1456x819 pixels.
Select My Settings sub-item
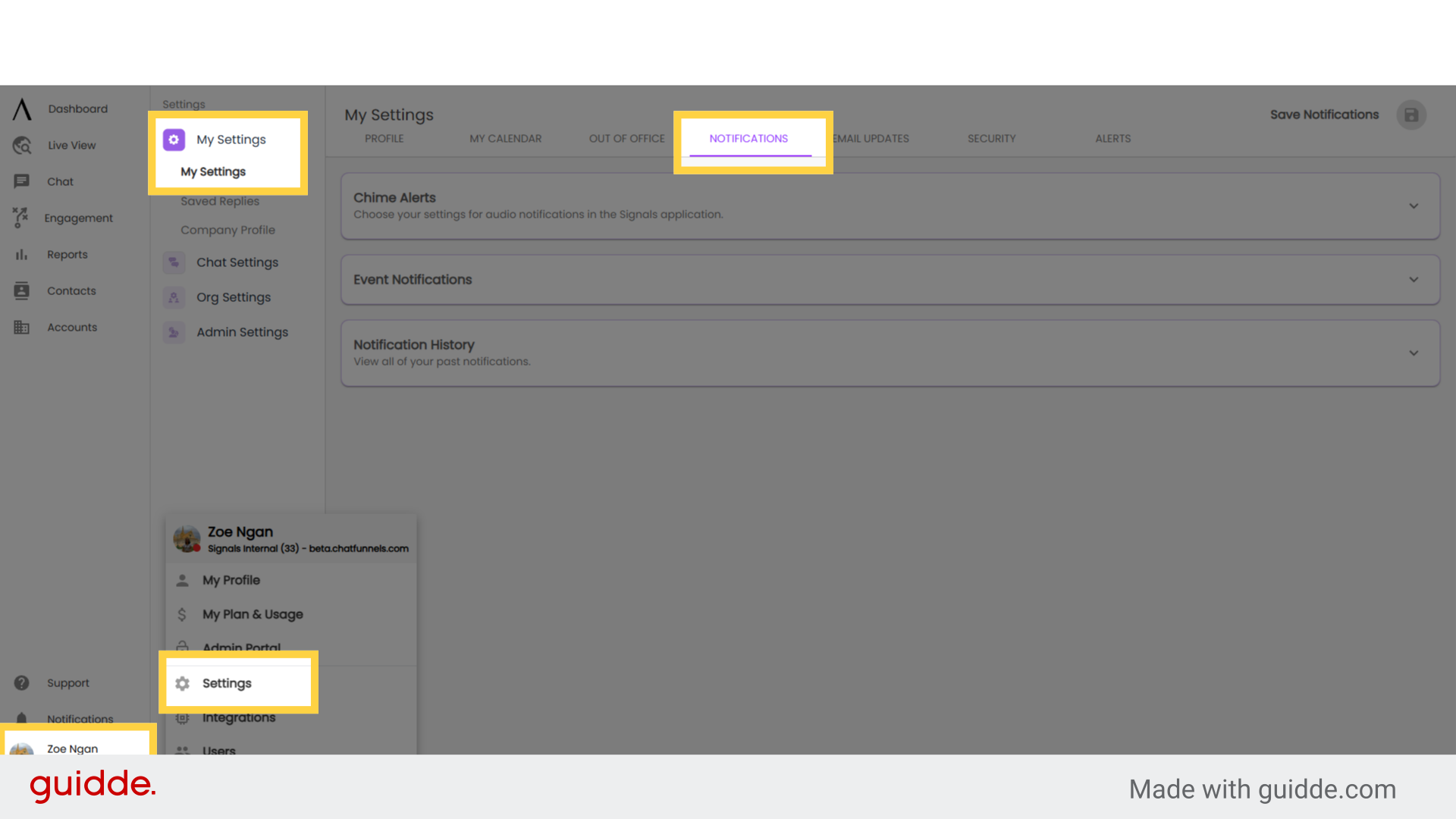[213, 171]
